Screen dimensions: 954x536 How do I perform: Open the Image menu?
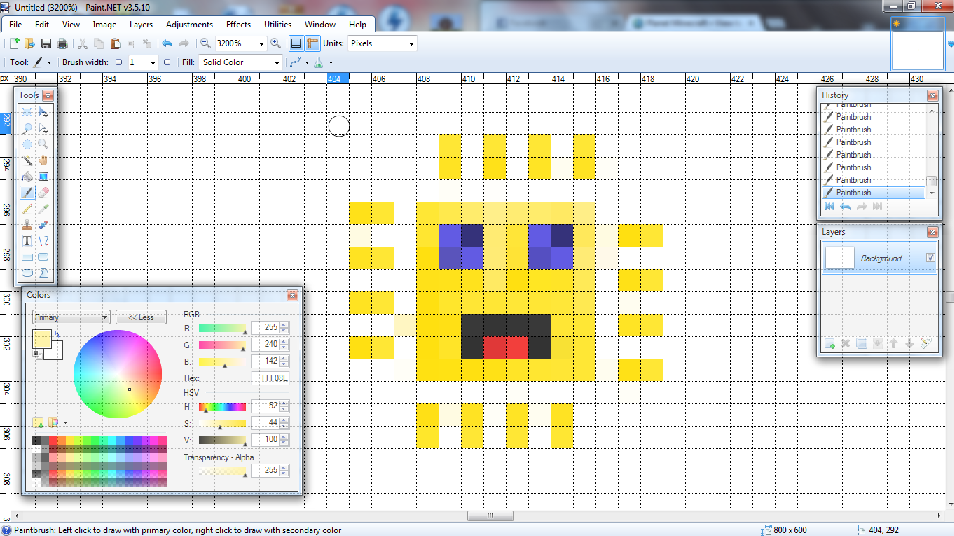click(104, 24)
